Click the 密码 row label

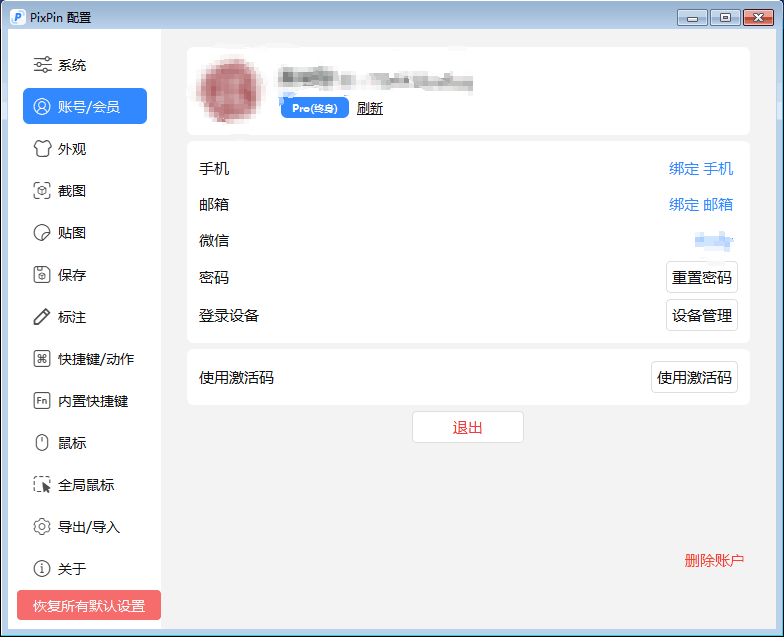[214, 278]
